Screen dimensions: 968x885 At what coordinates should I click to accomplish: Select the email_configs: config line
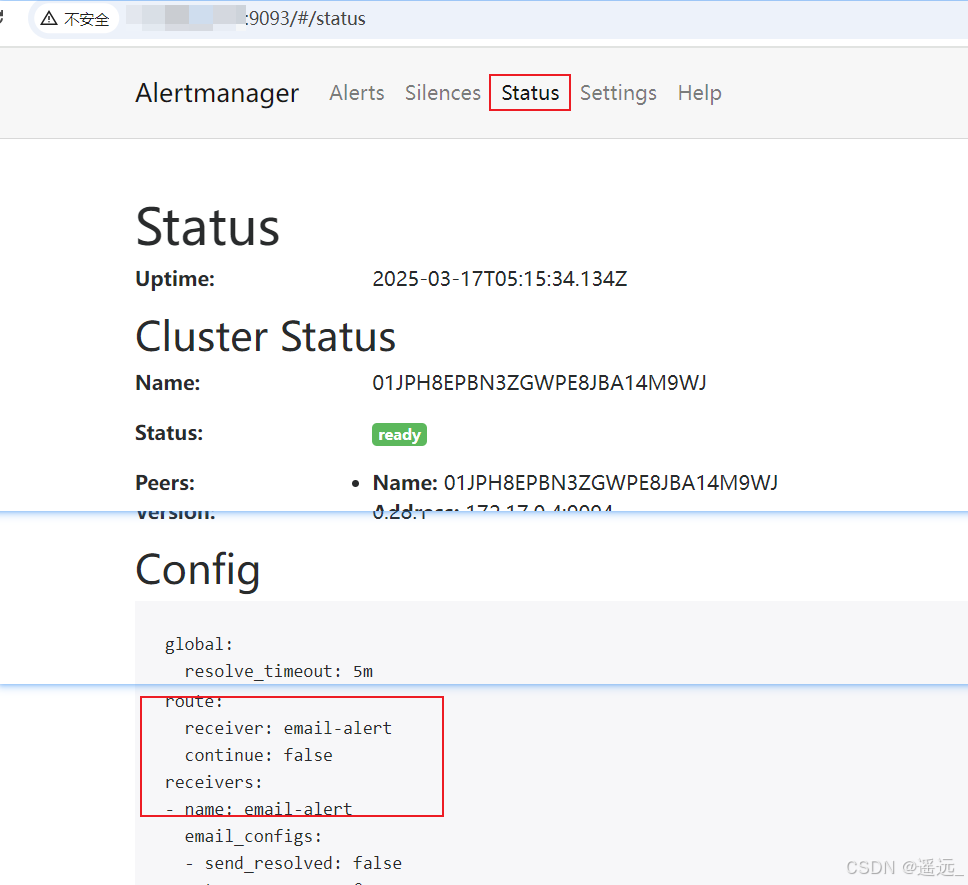tap(253, 837)
